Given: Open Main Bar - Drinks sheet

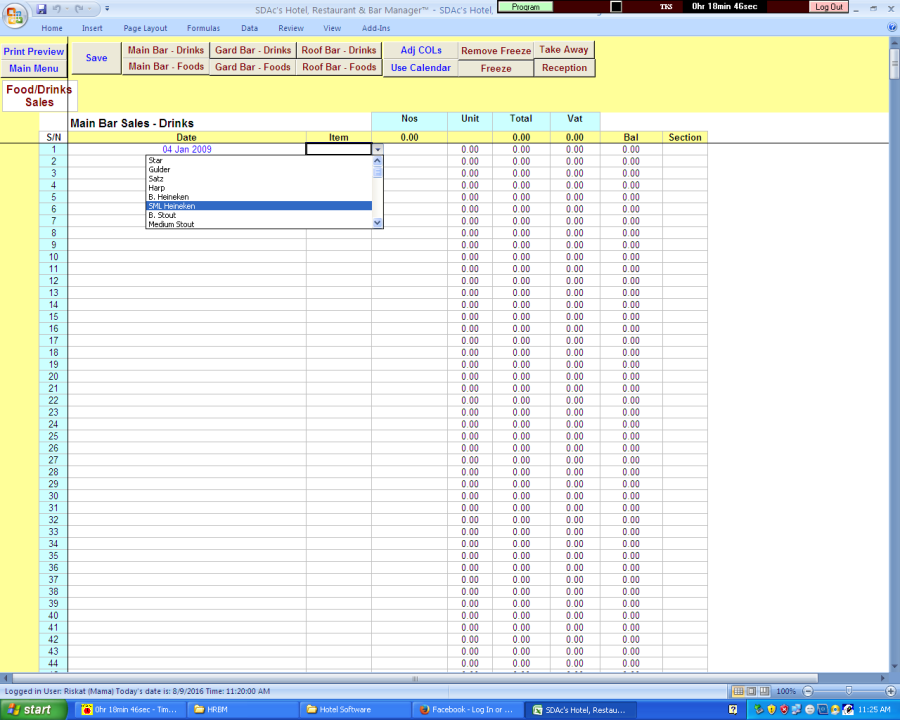Looking at the screenshot, I should tap(166, 50).
